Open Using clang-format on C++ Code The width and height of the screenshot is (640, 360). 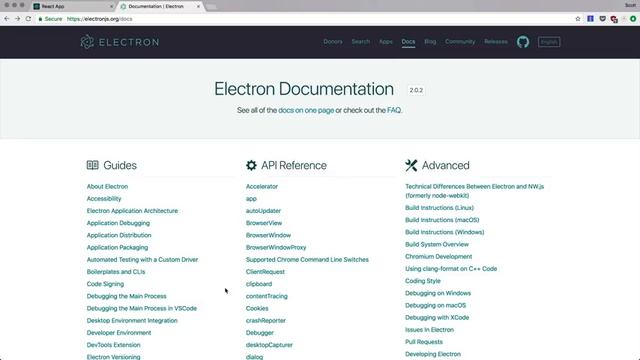pyautogui.click(x=451, y=269)
